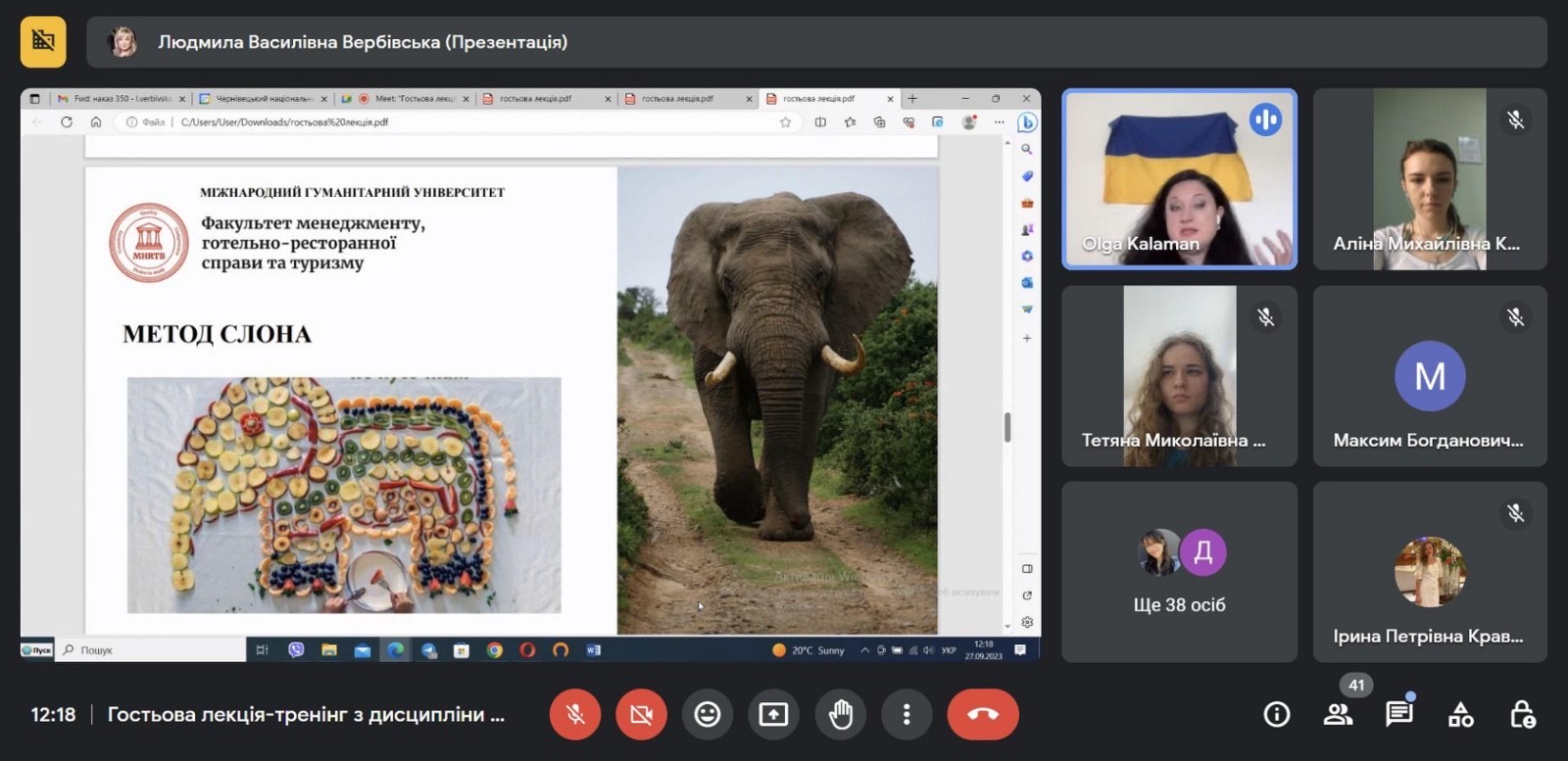Open the chat panel
Screen dimensions: 1568x761
coord(1399,715)
